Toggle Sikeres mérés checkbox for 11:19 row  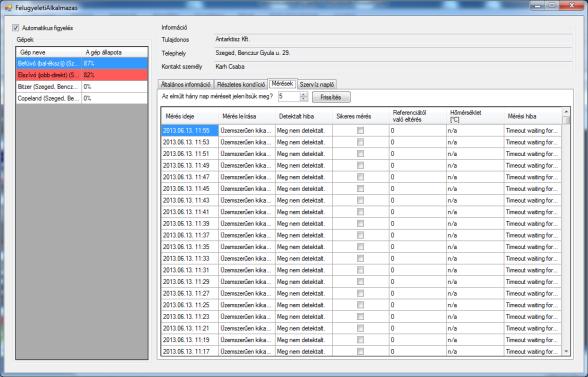(360, 340)
